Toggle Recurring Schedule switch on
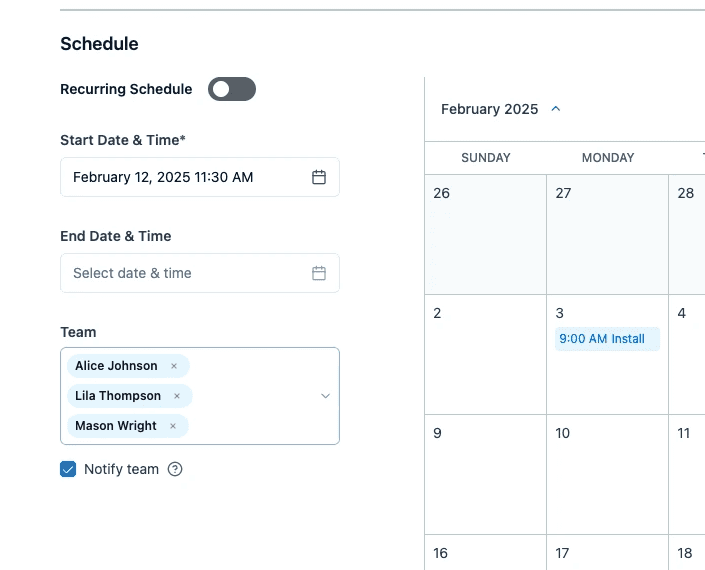Image resolution: width=705 pixels, height=570 pixels. [232, 89]
